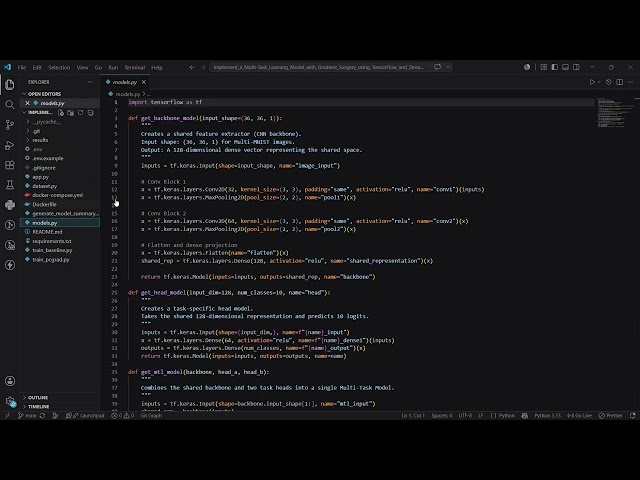Click the command center search box
The width and height of the screenshot is (640, 480).
[x=319, y=67]
